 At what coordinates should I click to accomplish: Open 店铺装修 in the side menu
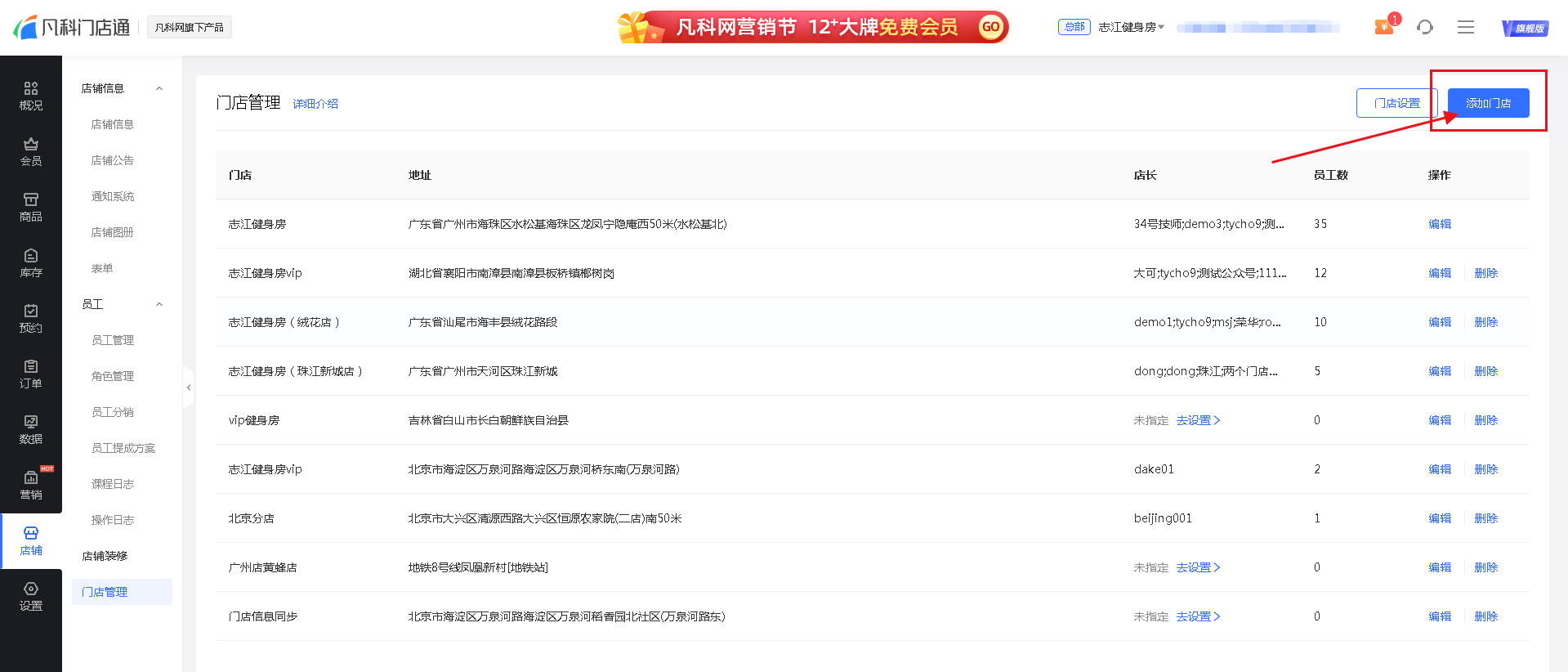coord(105,556)
